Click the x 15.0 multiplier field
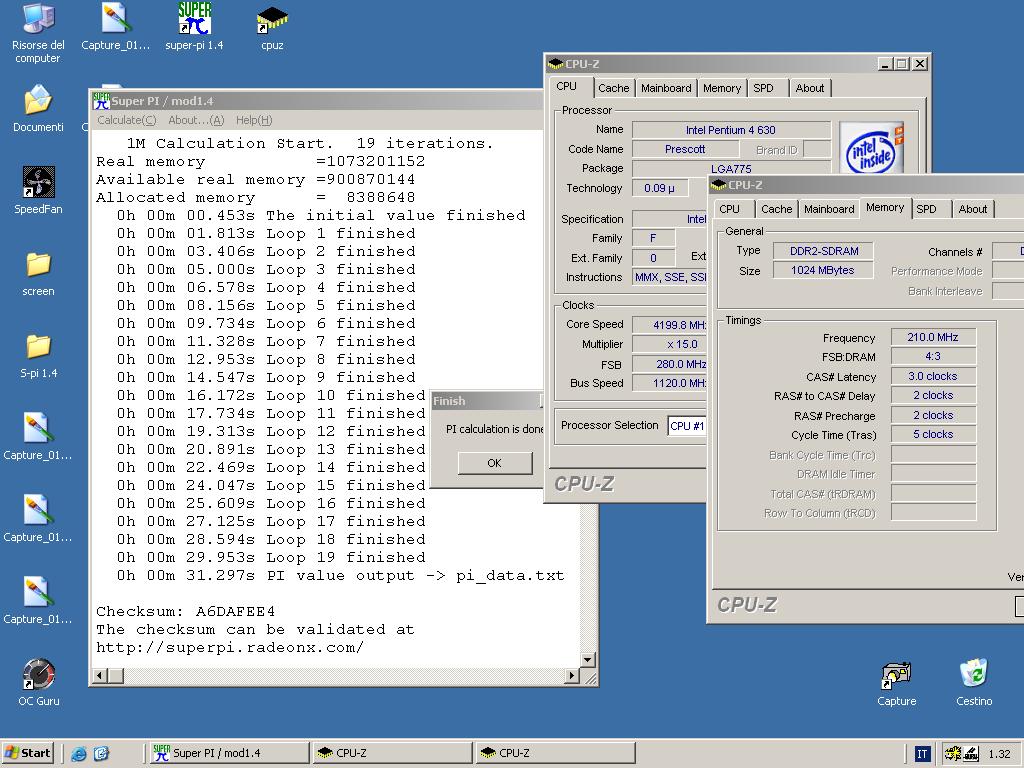This screenshot has height=768, width=1024. click(x=670, y=344)
